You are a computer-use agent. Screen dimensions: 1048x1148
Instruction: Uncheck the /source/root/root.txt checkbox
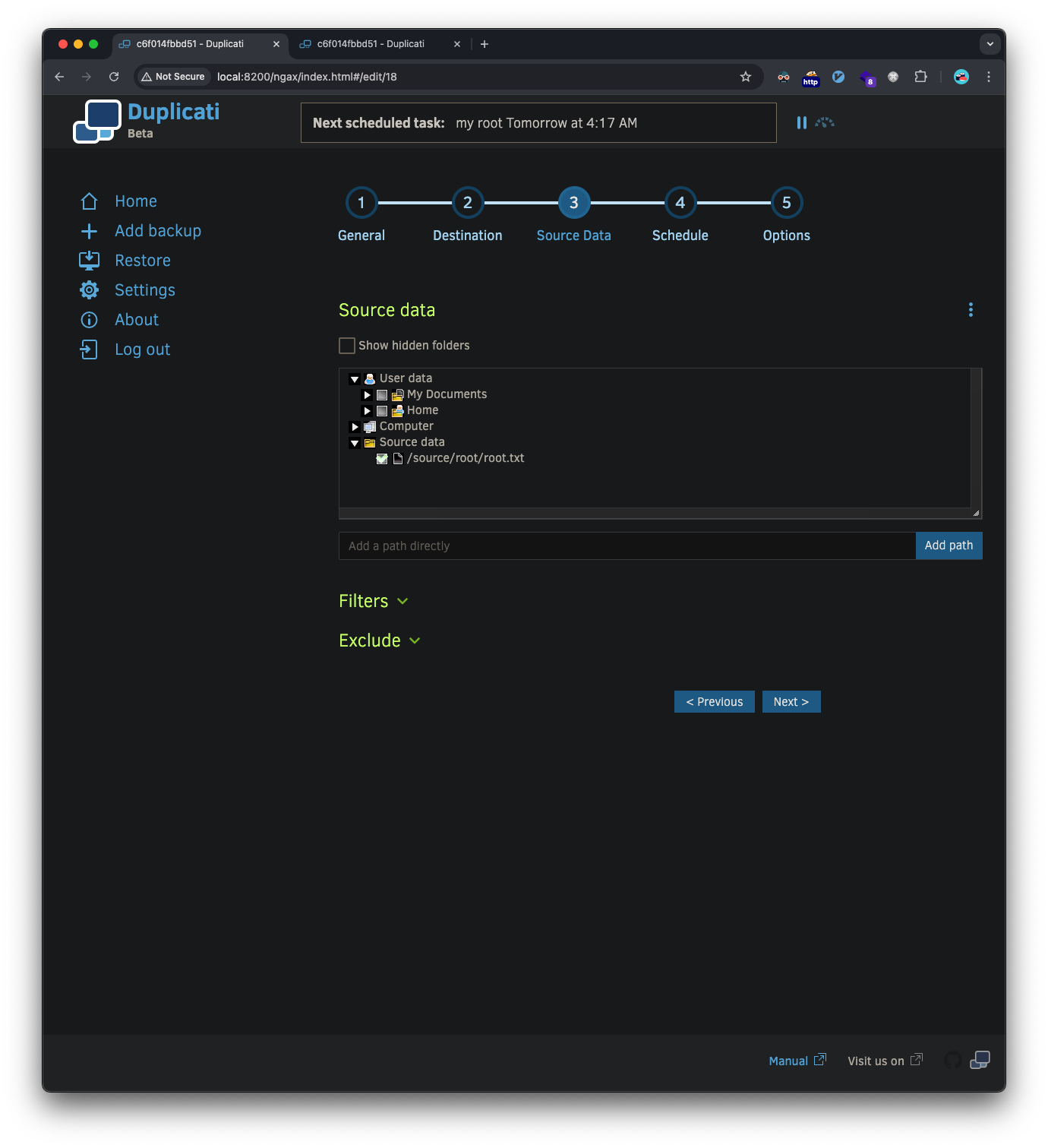(382, 459)
